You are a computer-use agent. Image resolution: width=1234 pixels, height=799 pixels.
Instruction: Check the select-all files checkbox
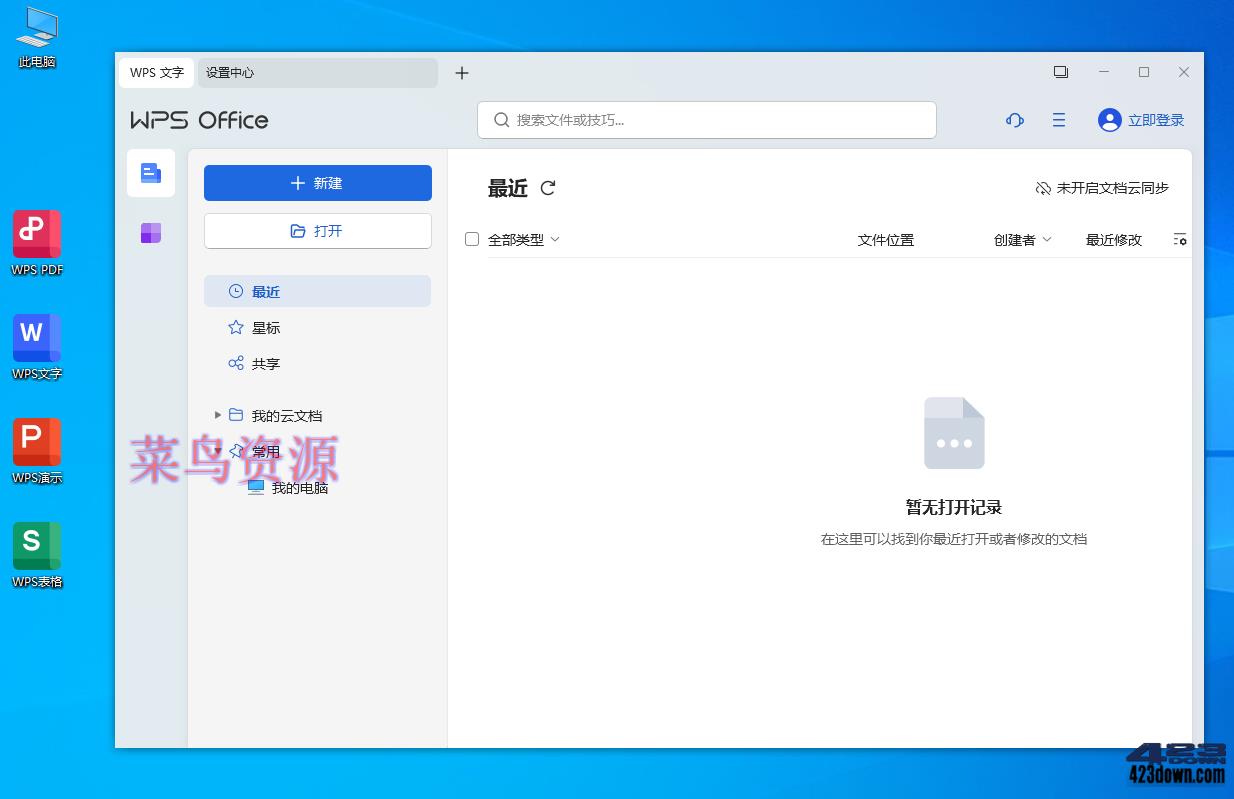pyautogui.click(x=472, y=239)
